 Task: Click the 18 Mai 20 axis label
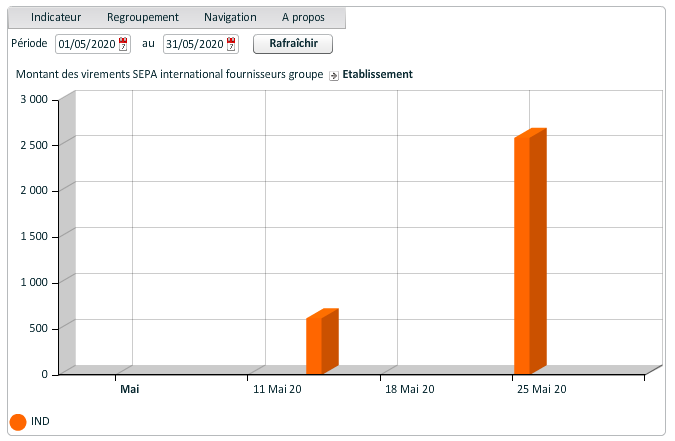410,389
